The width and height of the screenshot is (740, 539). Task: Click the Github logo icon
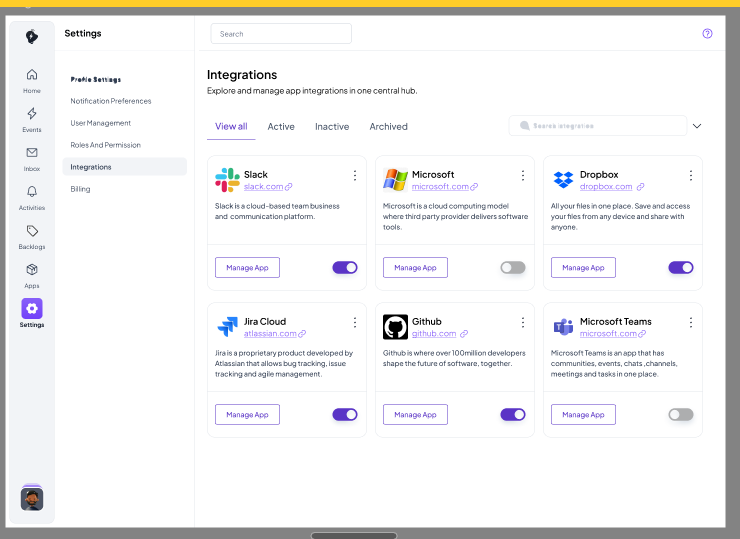[x=395, y=327]
